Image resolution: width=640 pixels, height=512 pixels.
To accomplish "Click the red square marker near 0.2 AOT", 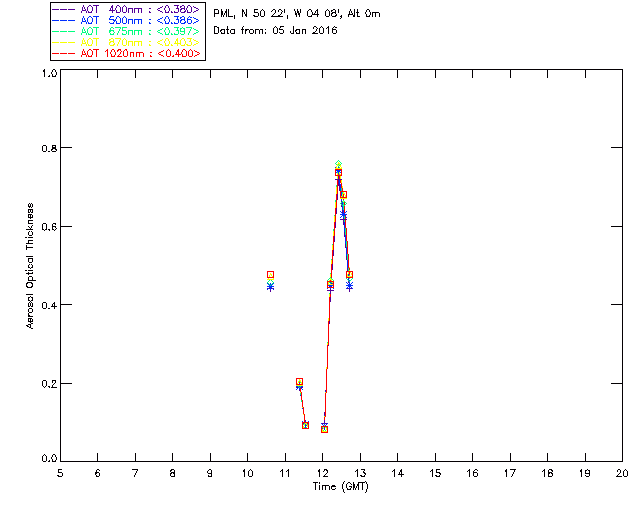I will coord(299,382).
